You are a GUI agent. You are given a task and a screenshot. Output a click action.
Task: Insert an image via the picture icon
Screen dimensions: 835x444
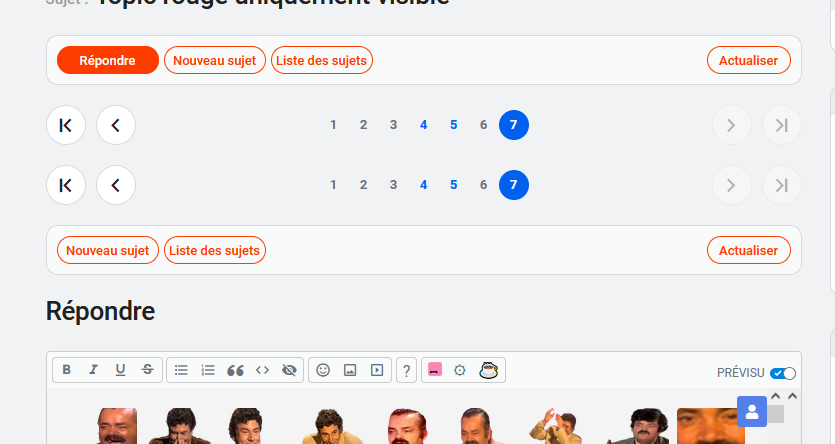(x=350, y=370)
